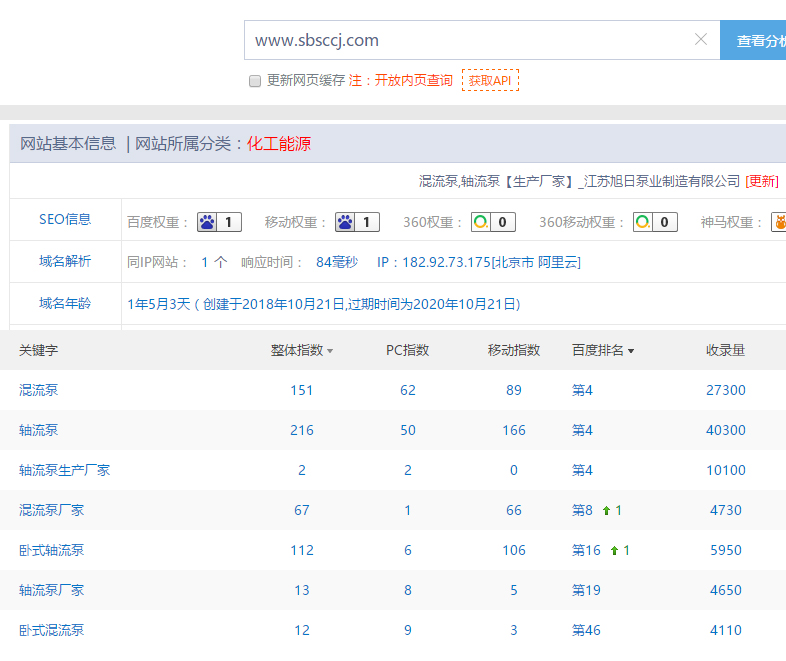The width and height of the screenshot is (786, 661).
Task: Click the 更新 link beside site title
Action: click(761, 181)
